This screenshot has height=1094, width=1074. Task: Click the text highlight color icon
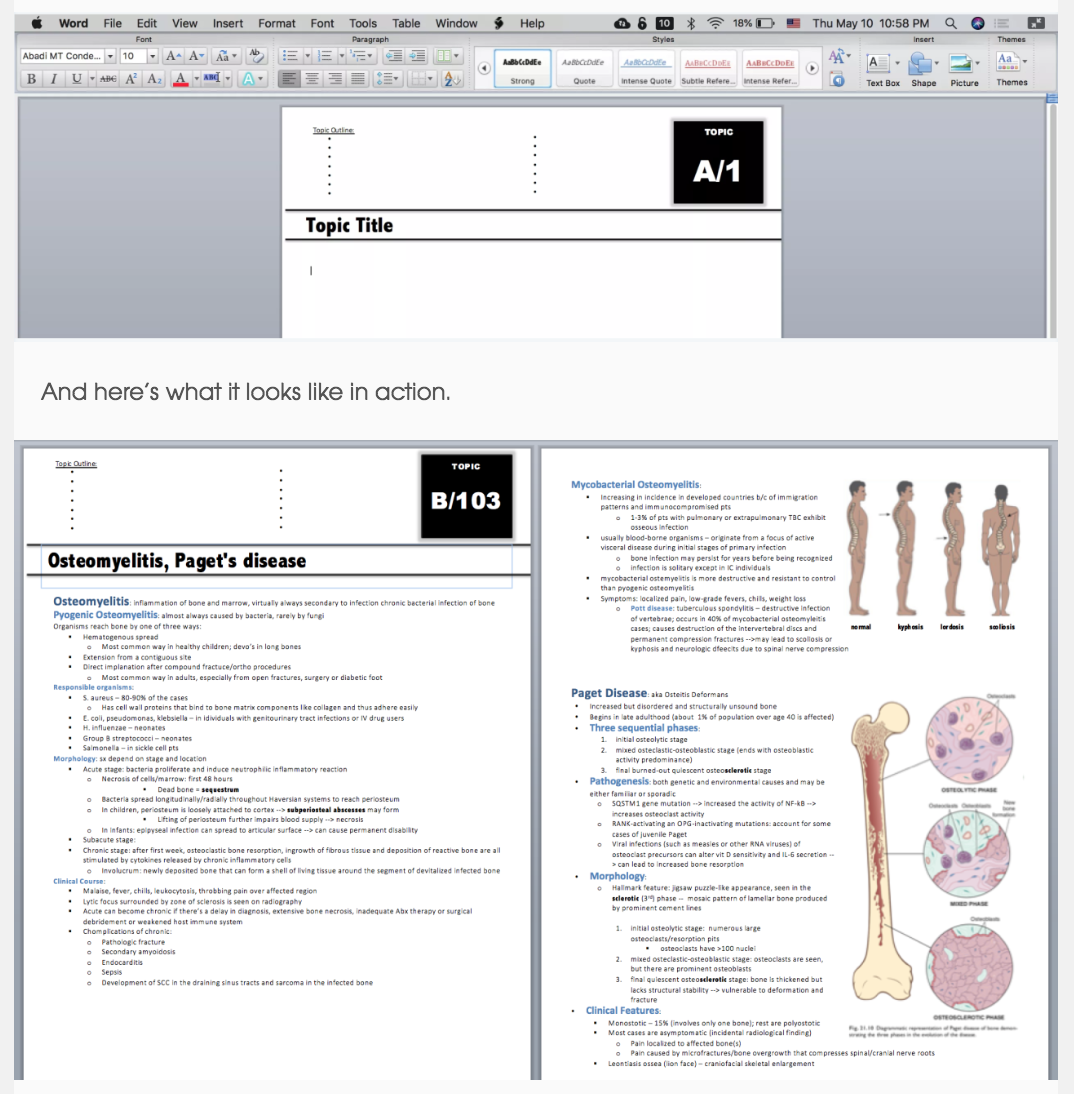(x=214, y=78)
